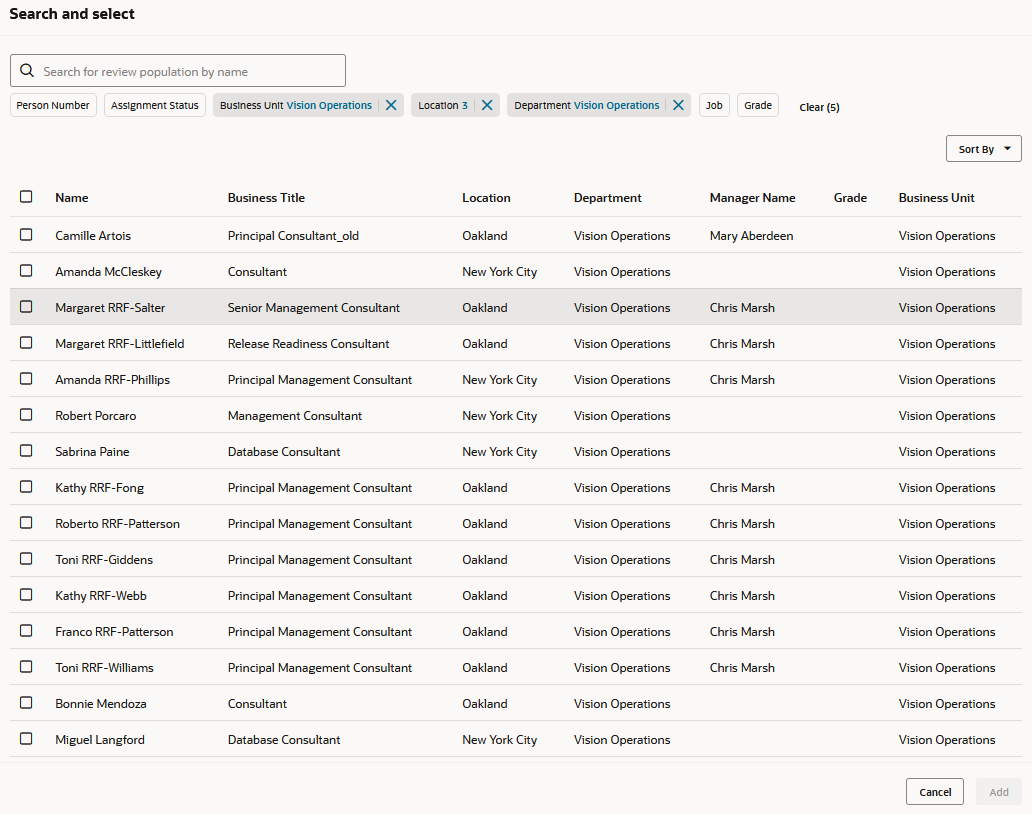Click the name Amanda McCleskey
Image resolution: width=1032 pixels, height=814 pixels.
click(x=109, y=272)
